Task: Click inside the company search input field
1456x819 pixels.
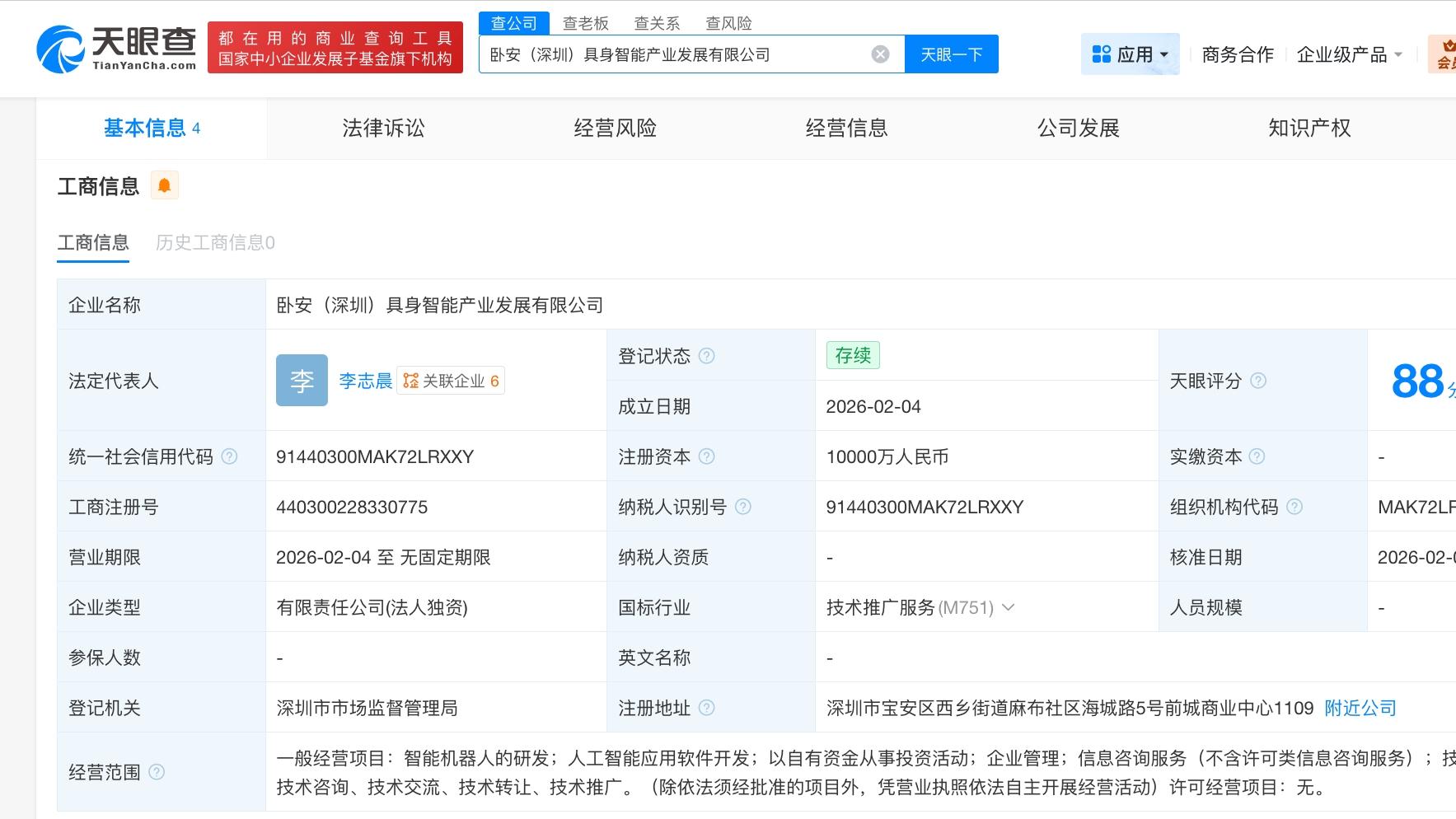Action: [684, 54]
